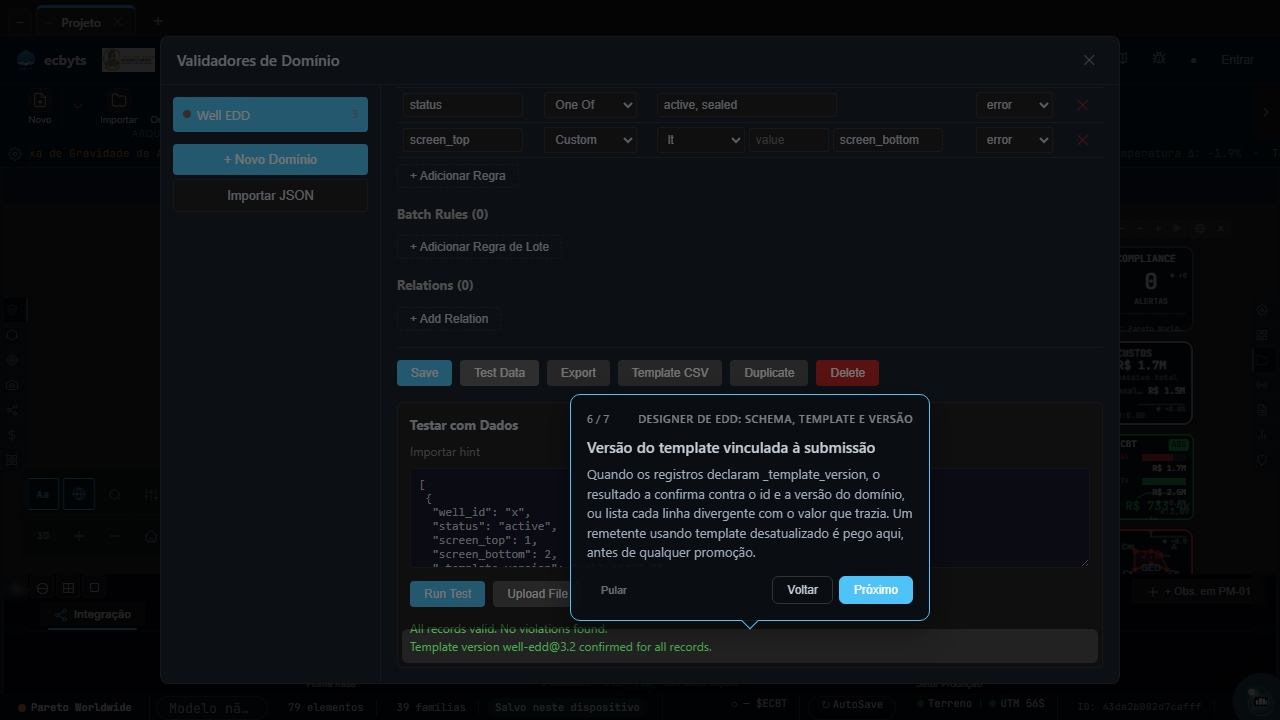This screenshot has width=1280, height=720.
Task: Click the search magnifier in view toolbar
Action: [115, 494]
